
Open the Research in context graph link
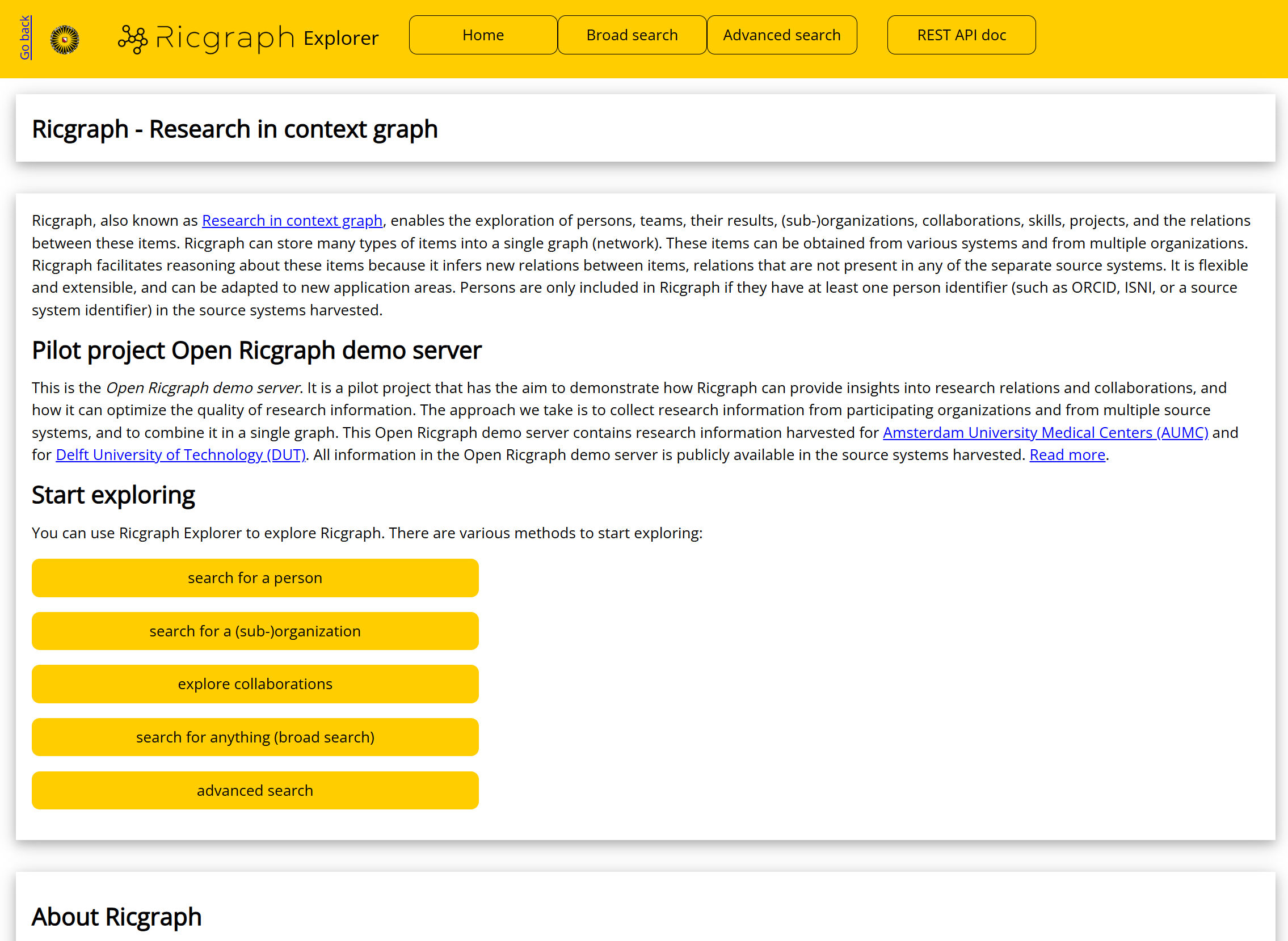point(292,221)
